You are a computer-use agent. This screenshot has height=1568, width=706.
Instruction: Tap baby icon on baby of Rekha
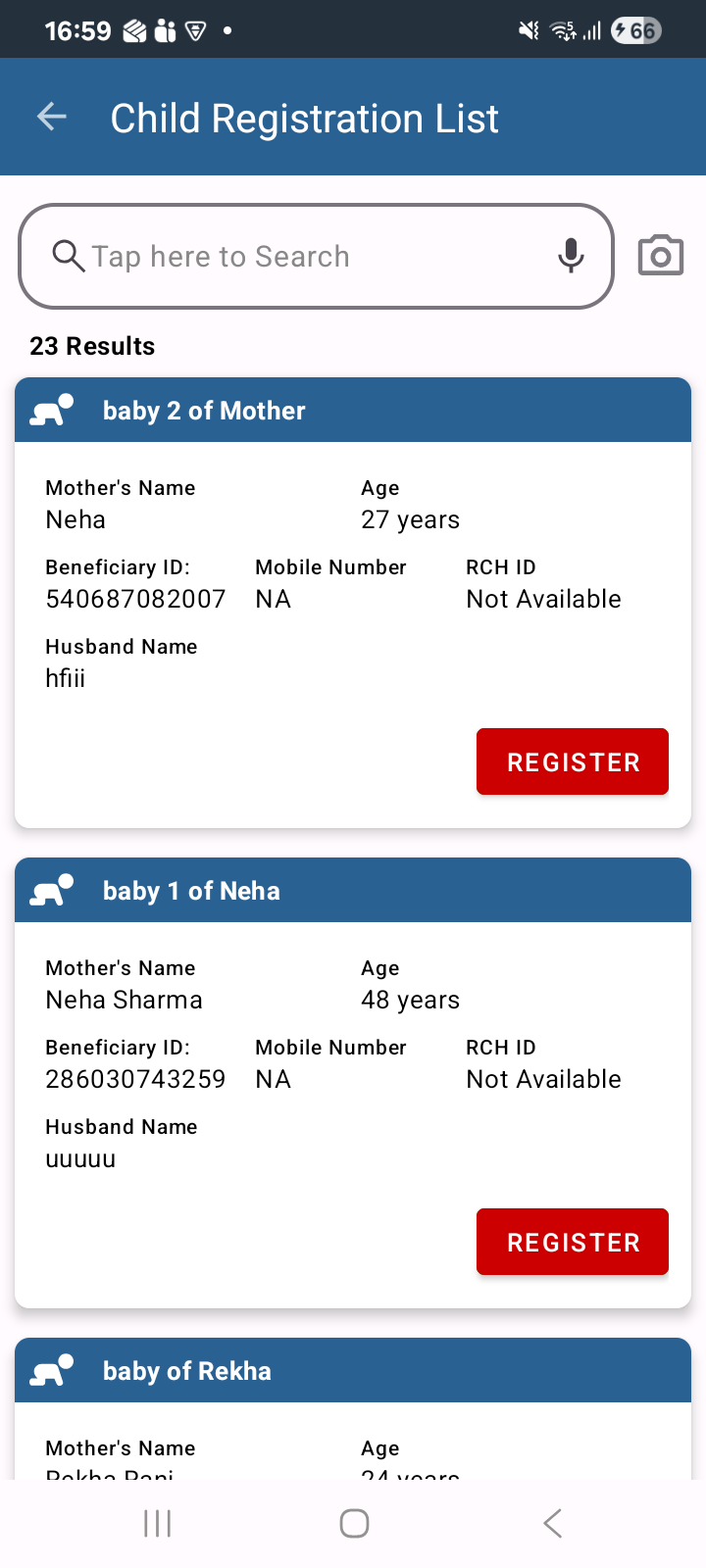click(x=52, y=1370)
